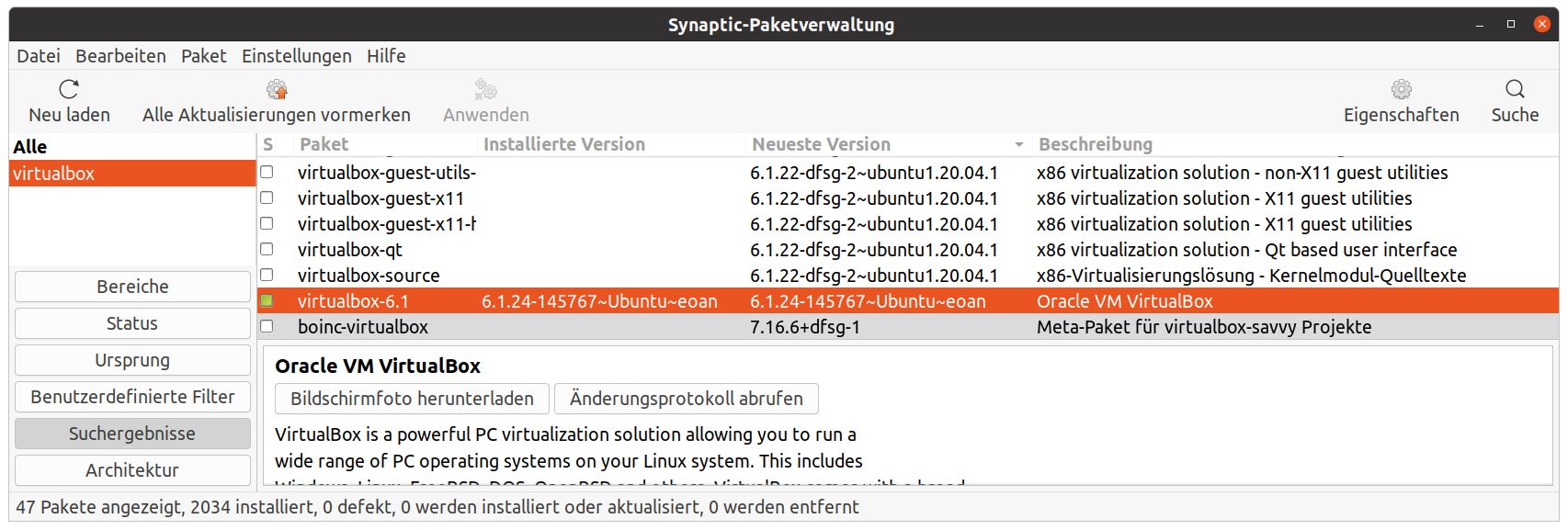Click Bildschirmfoto herunterladen button
The width and height of the screenshot is (1568, 530).
coord(412,399)
